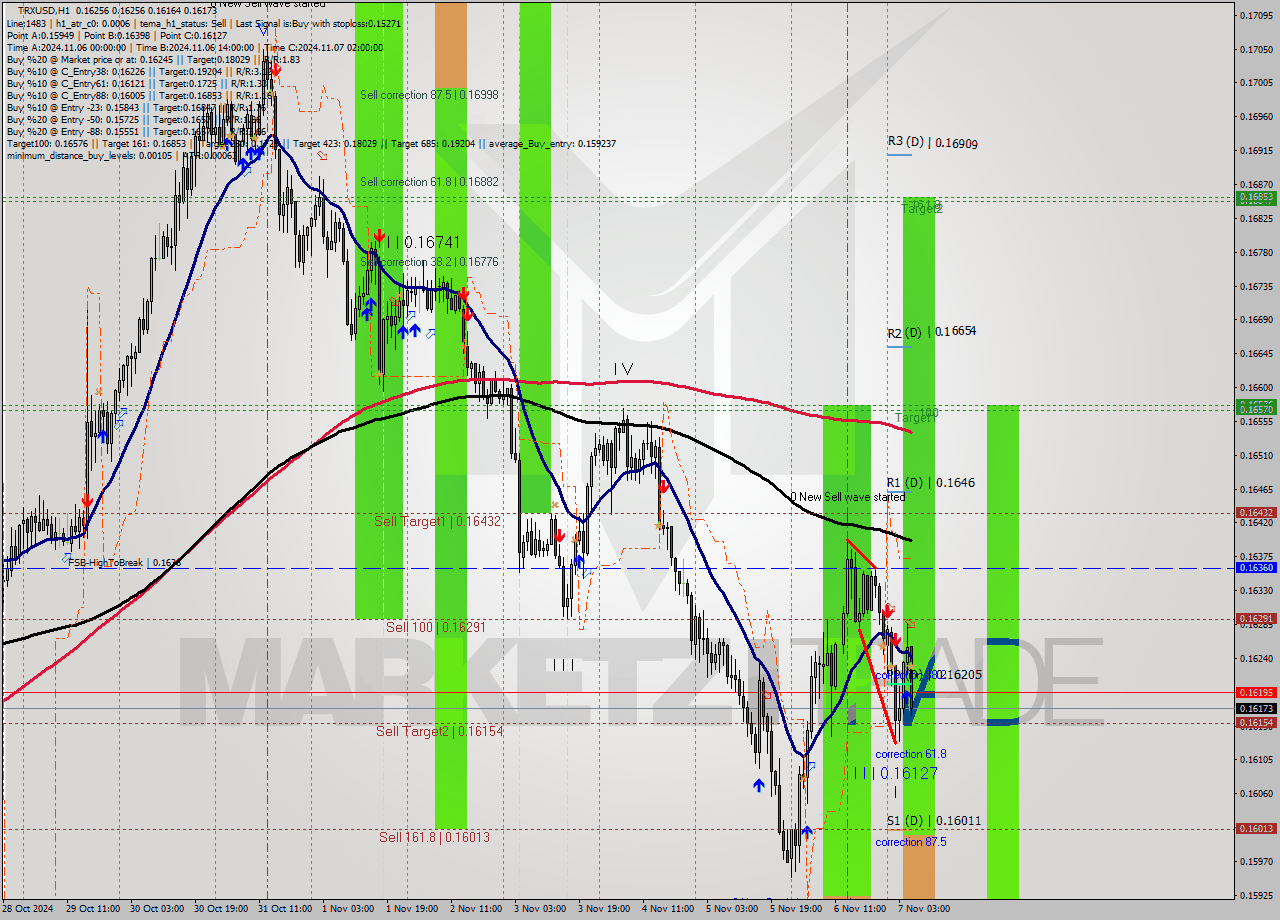The image size is (1280, 920).
Task: Click the red 0.16195 price tag
Action: click(1256, 692)
